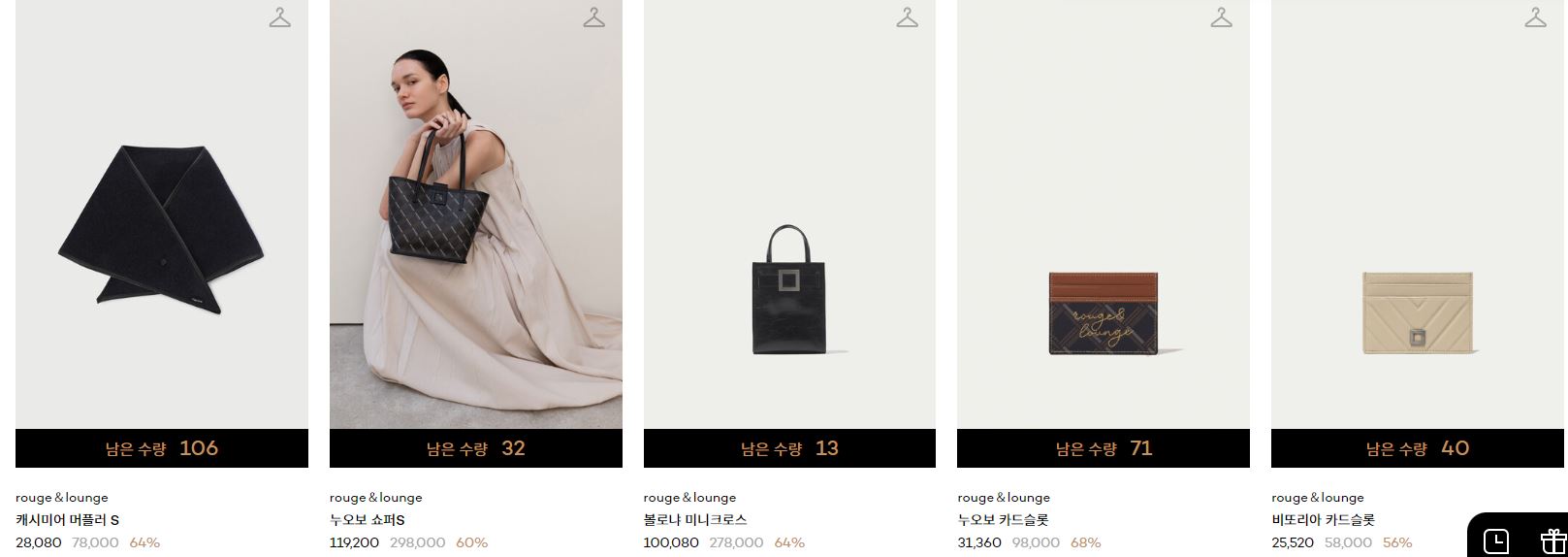Image resolution: width=1568 pixels, height=557 pixels.
Task: Open the recently viewed clock icon
Action: (1496, 541)
